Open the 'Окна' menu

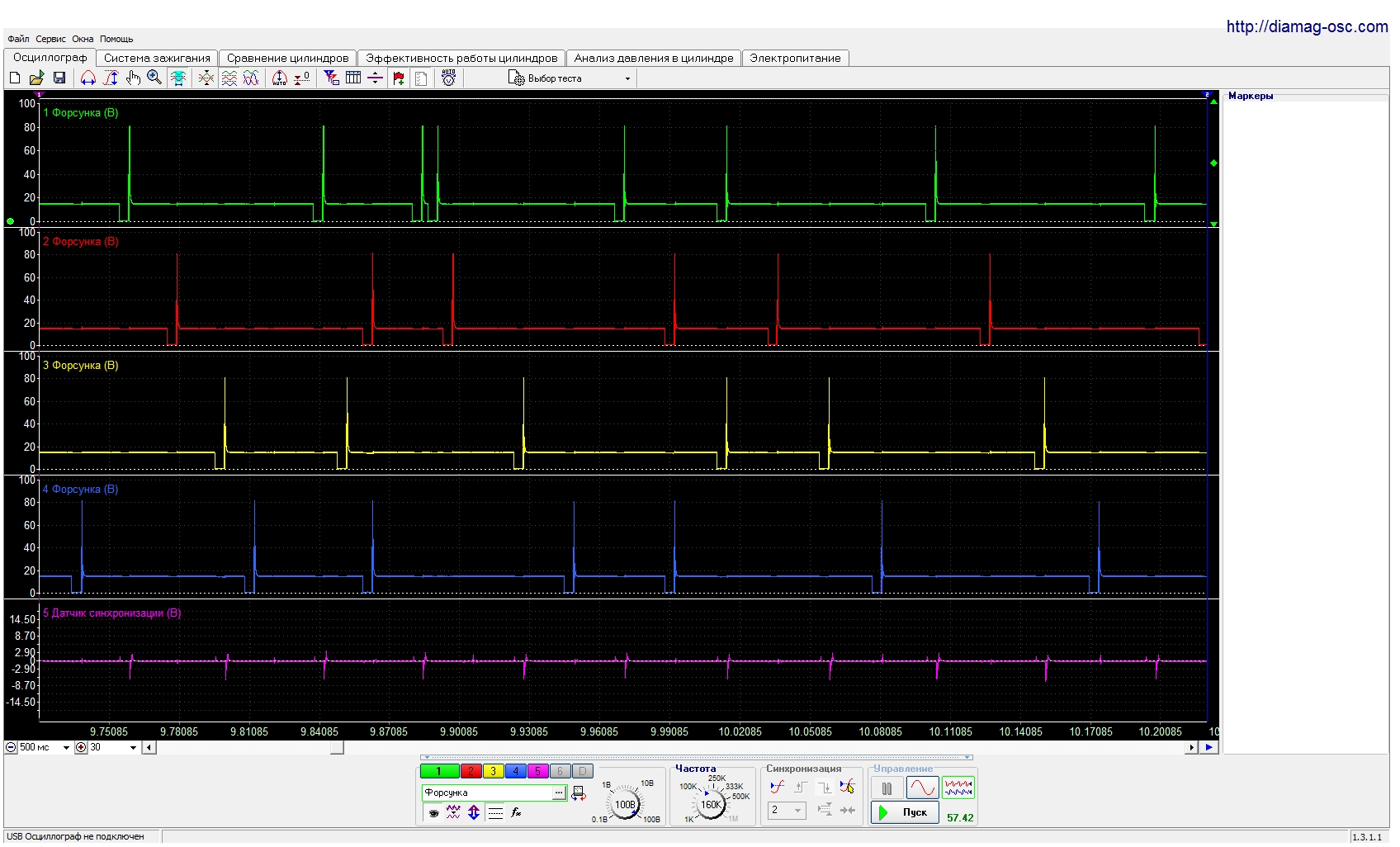(x=83, y=39)
